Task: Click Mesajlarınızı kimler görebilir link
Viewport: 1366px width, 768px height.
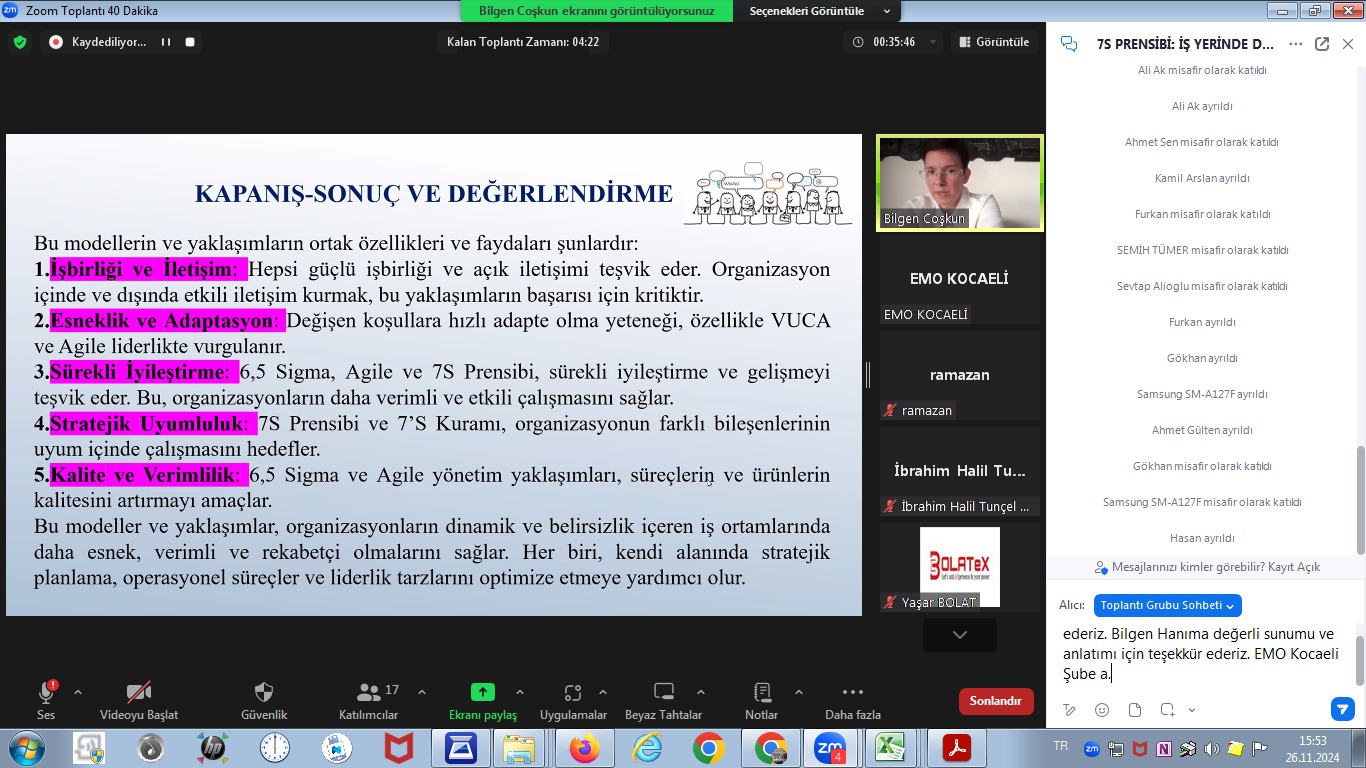Action: pyautogui.click(x=1207, y=567)
